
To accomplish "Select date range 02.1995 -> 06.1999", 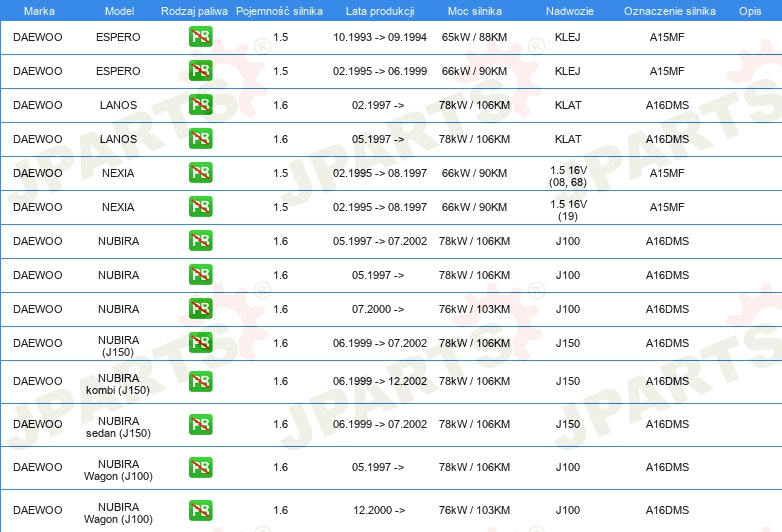I will click(x=380, y=71).
